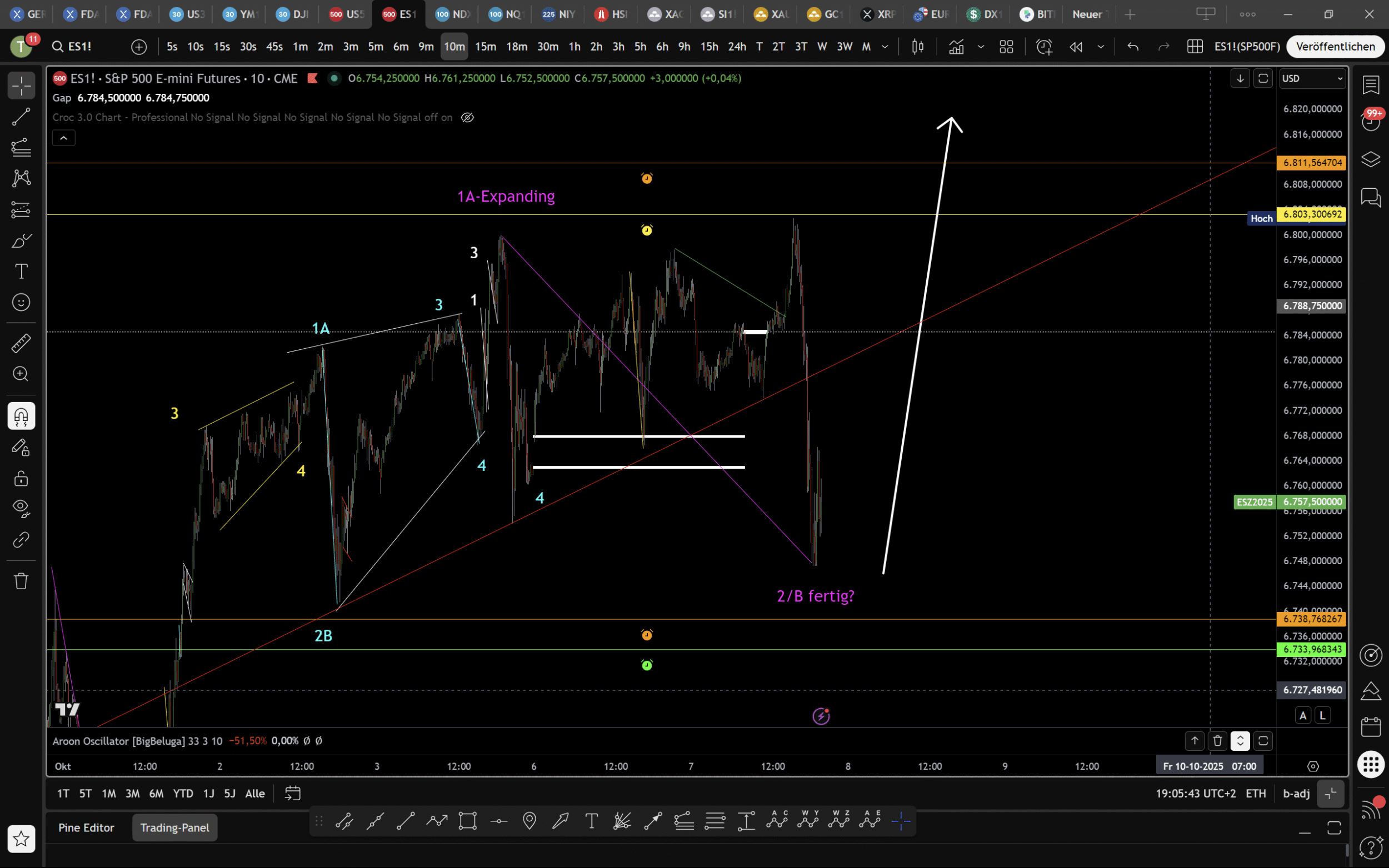
Task: Expand the timeframe list chevron after M
Action: [x=885, y=47]
